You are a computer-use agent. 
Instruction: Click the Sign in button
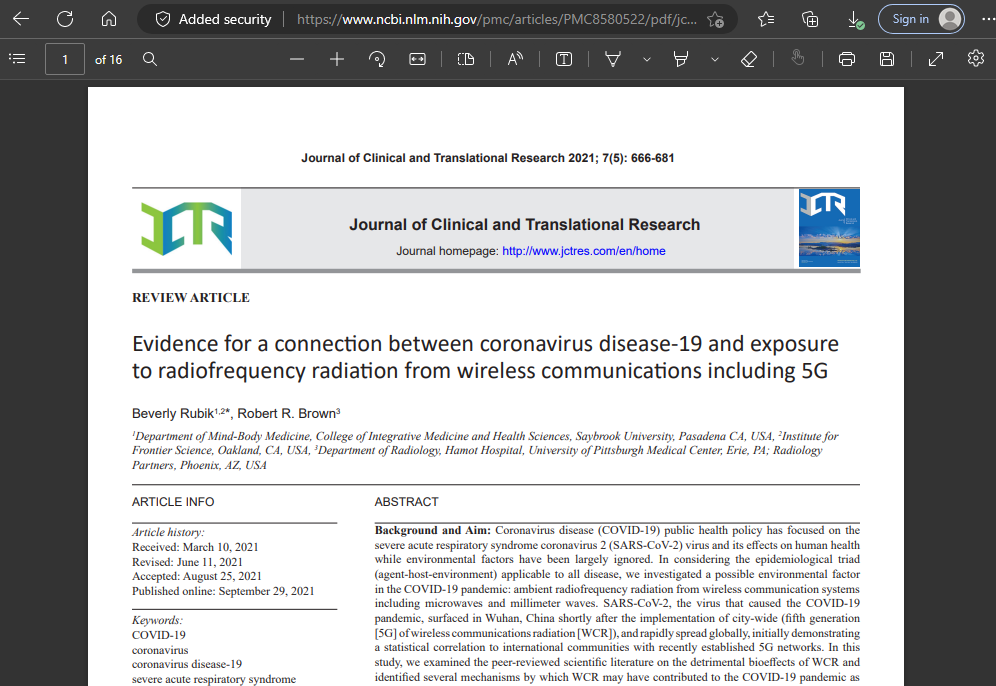click(x=921, y=19)
